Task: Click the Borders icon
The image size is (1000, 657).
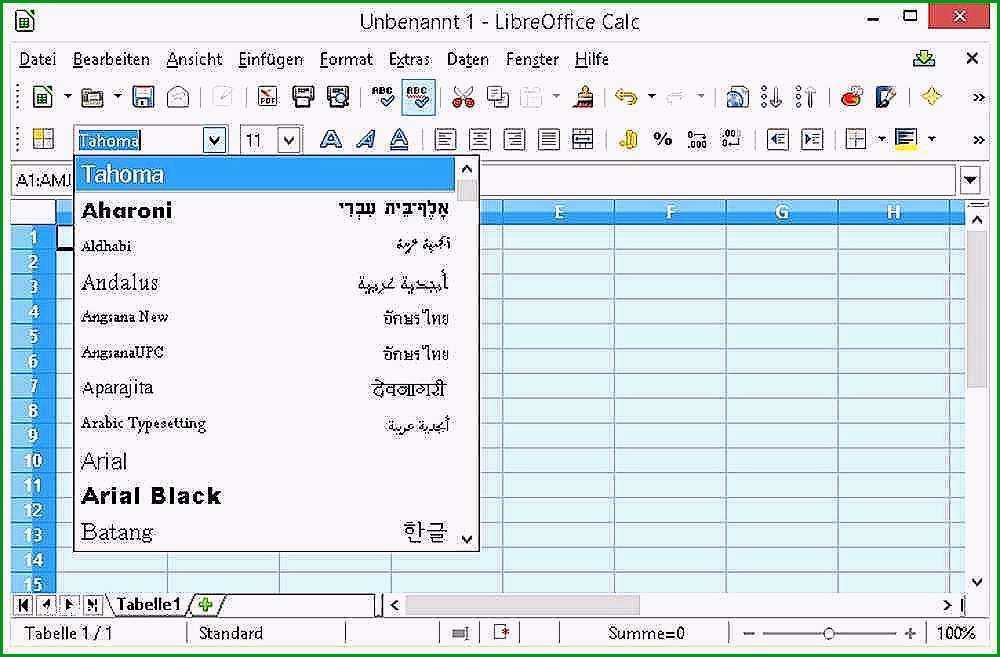Action: pos(856,139)
